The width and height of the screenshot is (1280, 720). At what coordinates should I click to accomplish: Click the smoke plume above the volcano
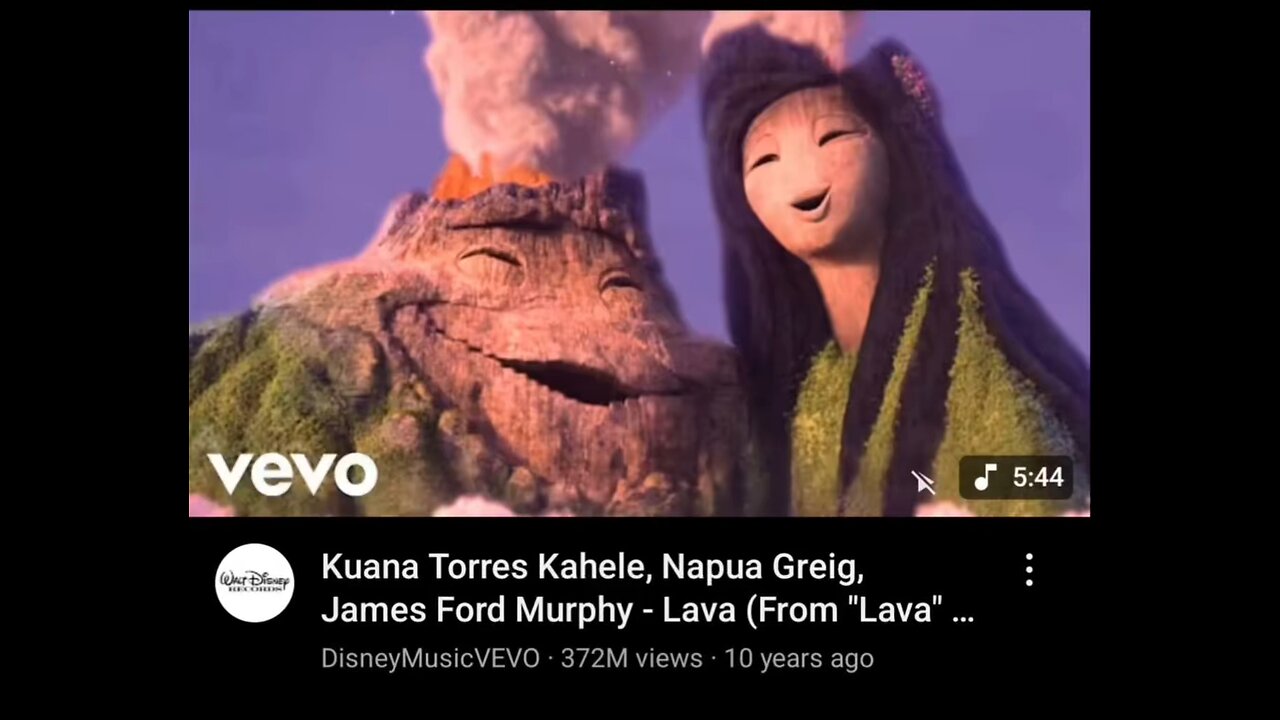tap(555, 85)
